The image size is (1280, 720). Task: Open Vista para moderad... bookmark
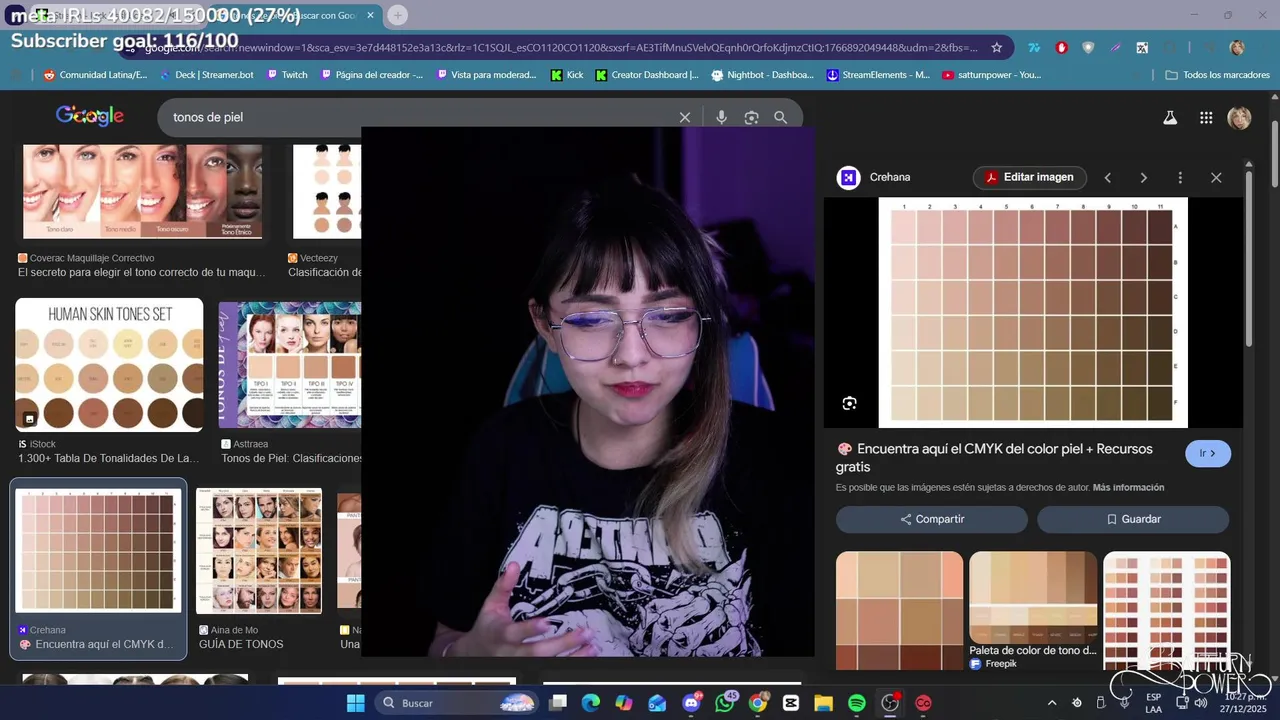tap(486, 75)
